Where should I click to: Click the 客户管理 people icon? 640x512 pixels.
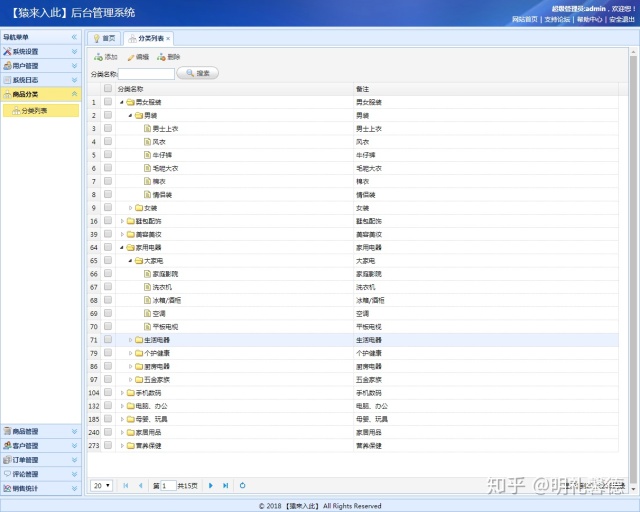7,445
